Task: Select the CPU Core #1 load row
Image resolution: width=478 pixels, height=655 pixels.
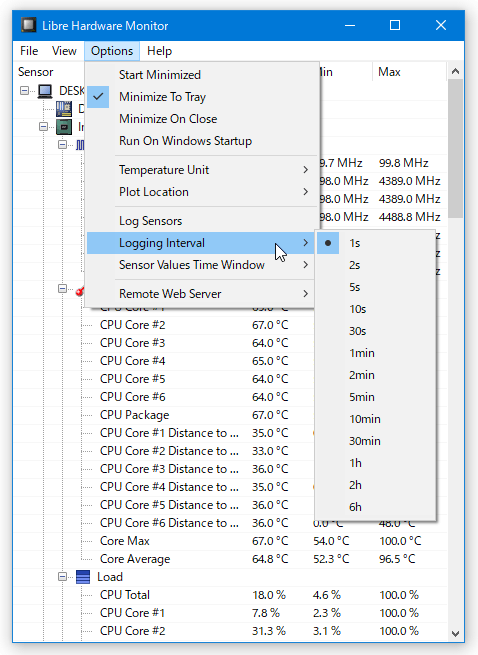Action: [231, 612]
